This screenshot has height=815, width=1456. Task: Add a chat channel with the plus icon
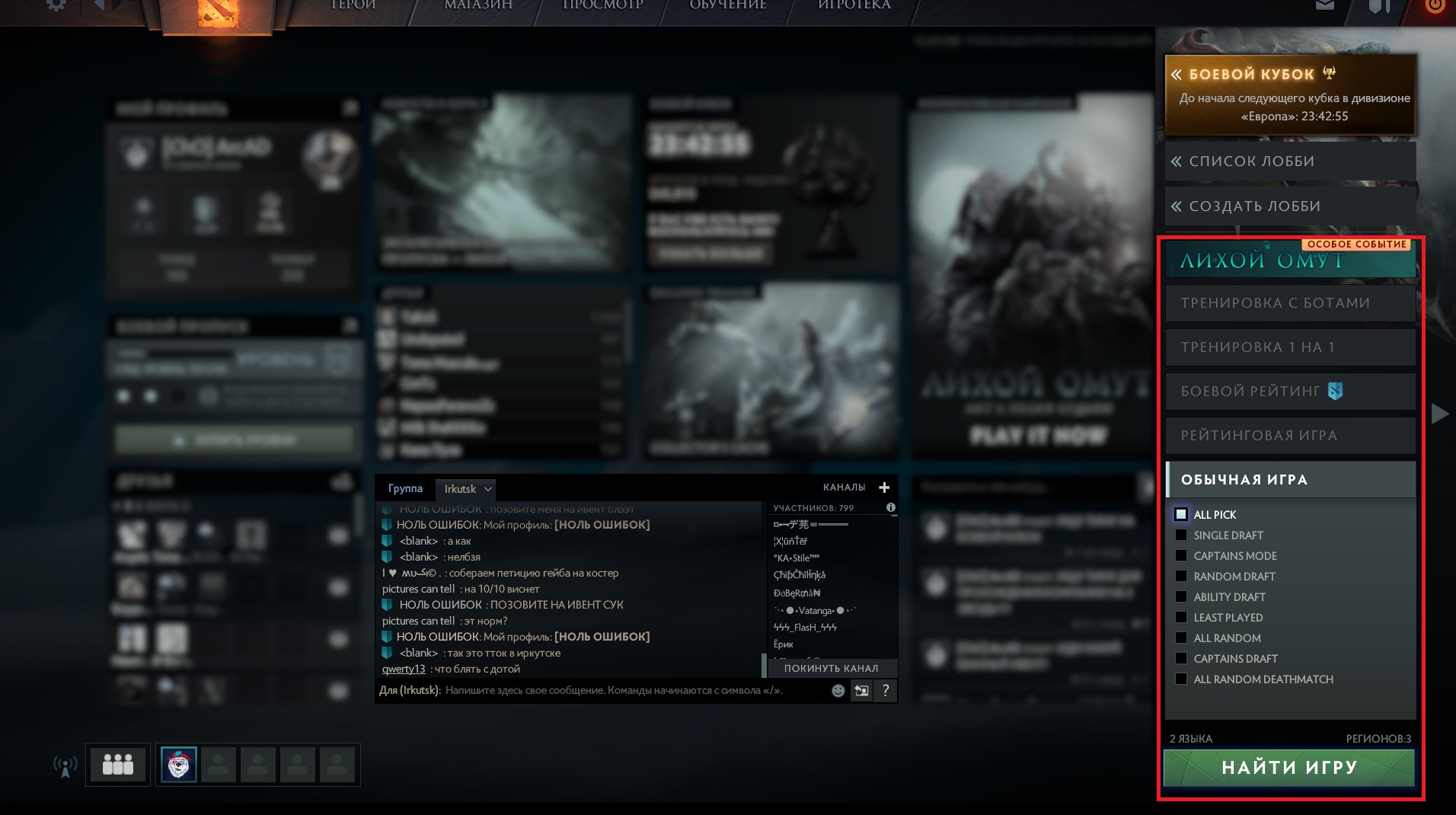[884, 487]
